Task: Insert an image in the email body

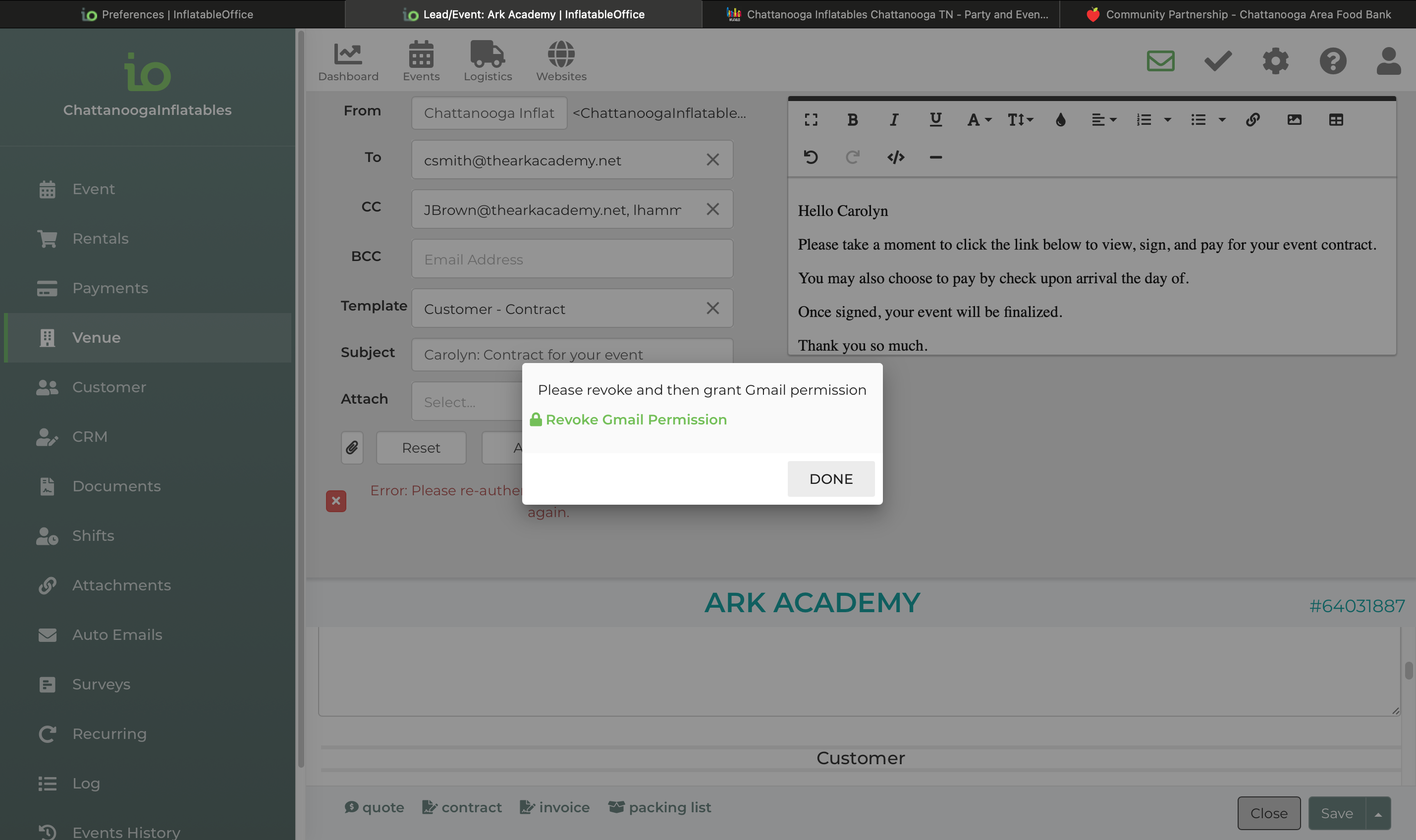Action: click(1294, 120)
